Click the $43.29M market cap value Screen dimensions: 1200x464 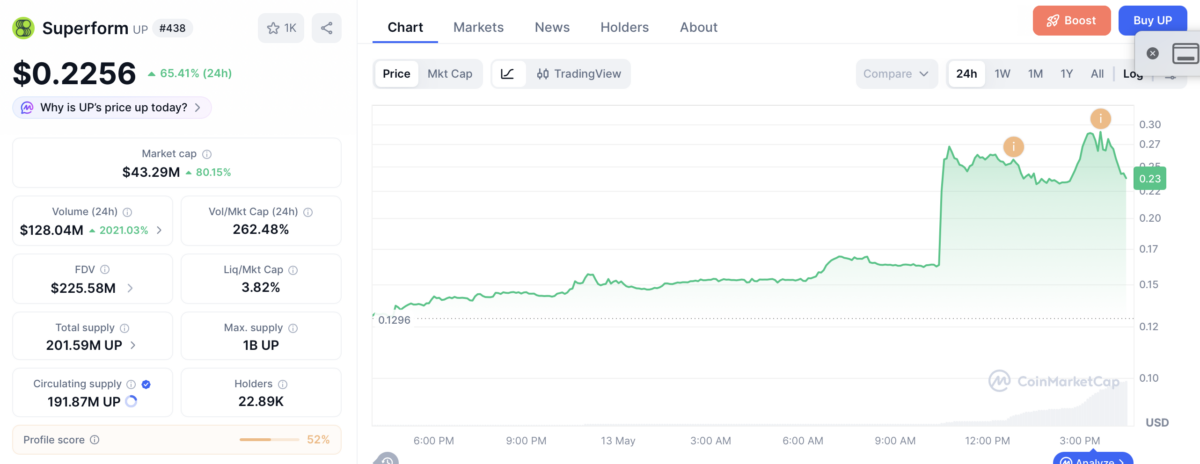pyautogui.click(x=151, y=172)
